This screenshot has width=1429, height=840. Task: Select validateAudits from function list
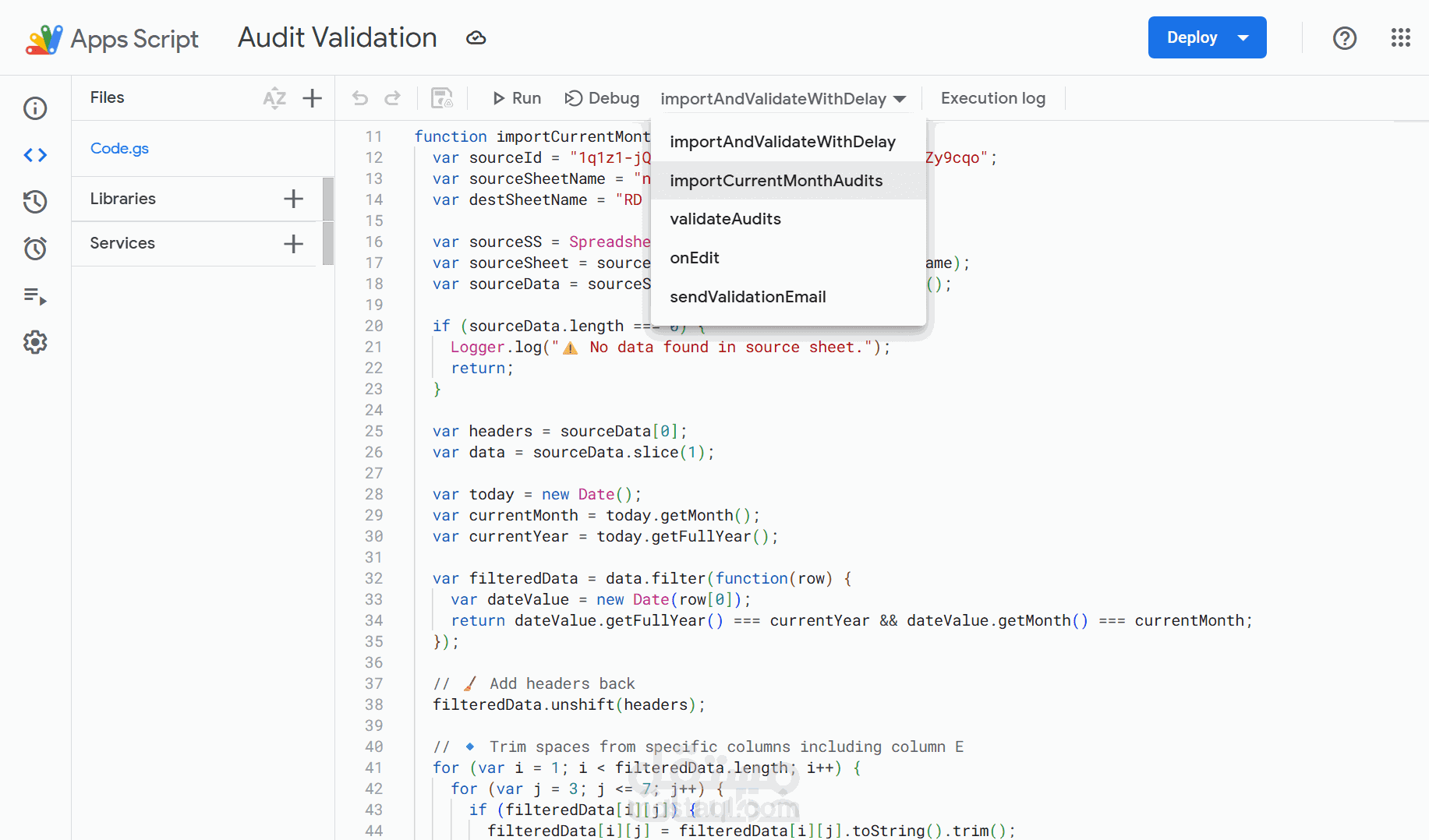click(x=788, y=219)
